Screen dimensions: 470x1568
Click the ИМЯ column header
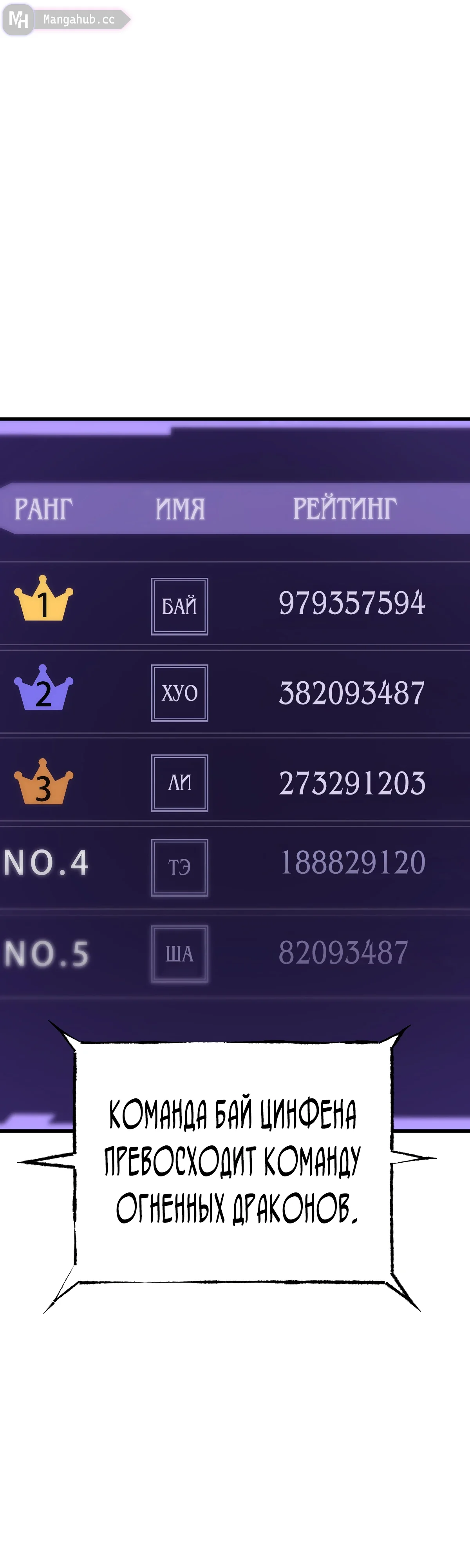pyautogui.click(x=180, y=509)
